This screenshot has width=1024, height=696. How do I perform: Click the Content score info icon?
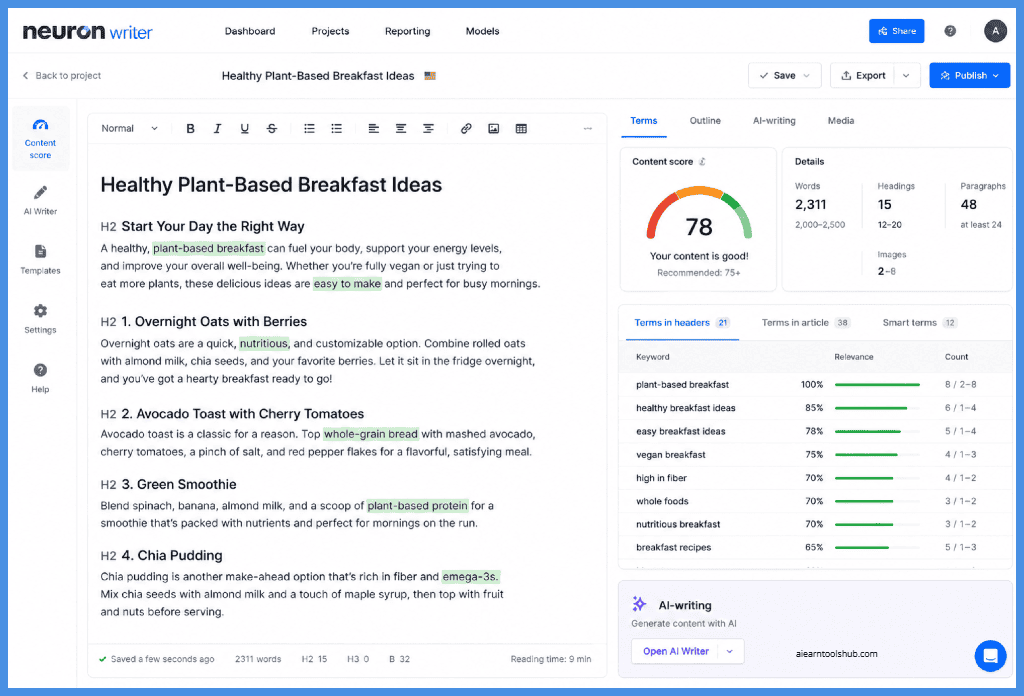click(x=702, y=161)
